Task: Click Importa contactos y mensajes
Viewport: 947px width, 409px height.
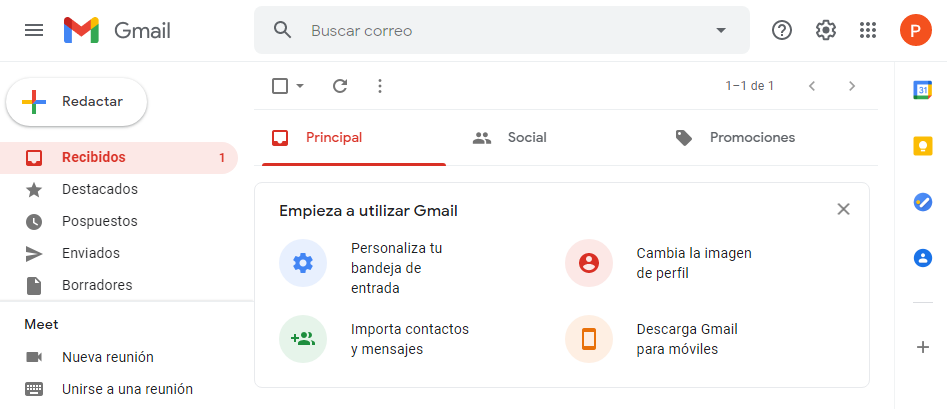Action: click(409, 339)
